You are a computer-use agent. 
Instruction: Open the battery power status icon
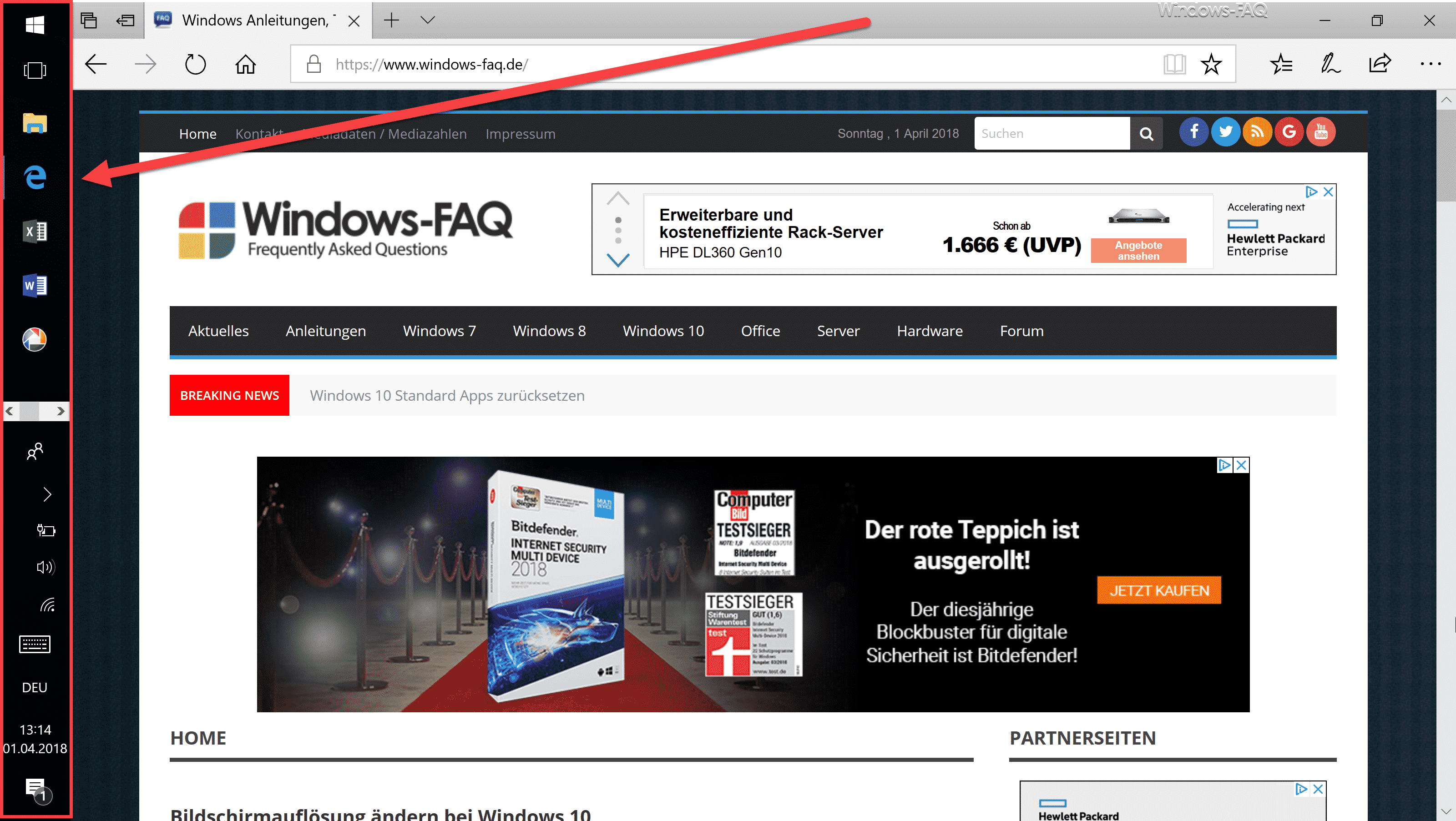pyautogui.click(x=46, y=530)
